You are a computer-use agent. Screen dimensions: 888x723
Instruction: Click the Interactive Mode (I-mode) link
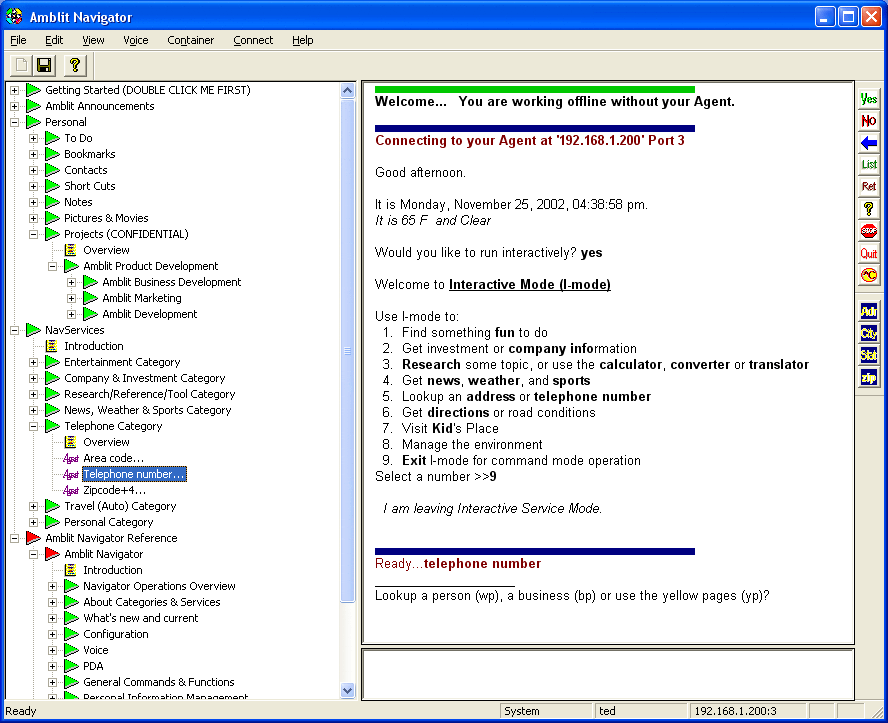[530, 284]
